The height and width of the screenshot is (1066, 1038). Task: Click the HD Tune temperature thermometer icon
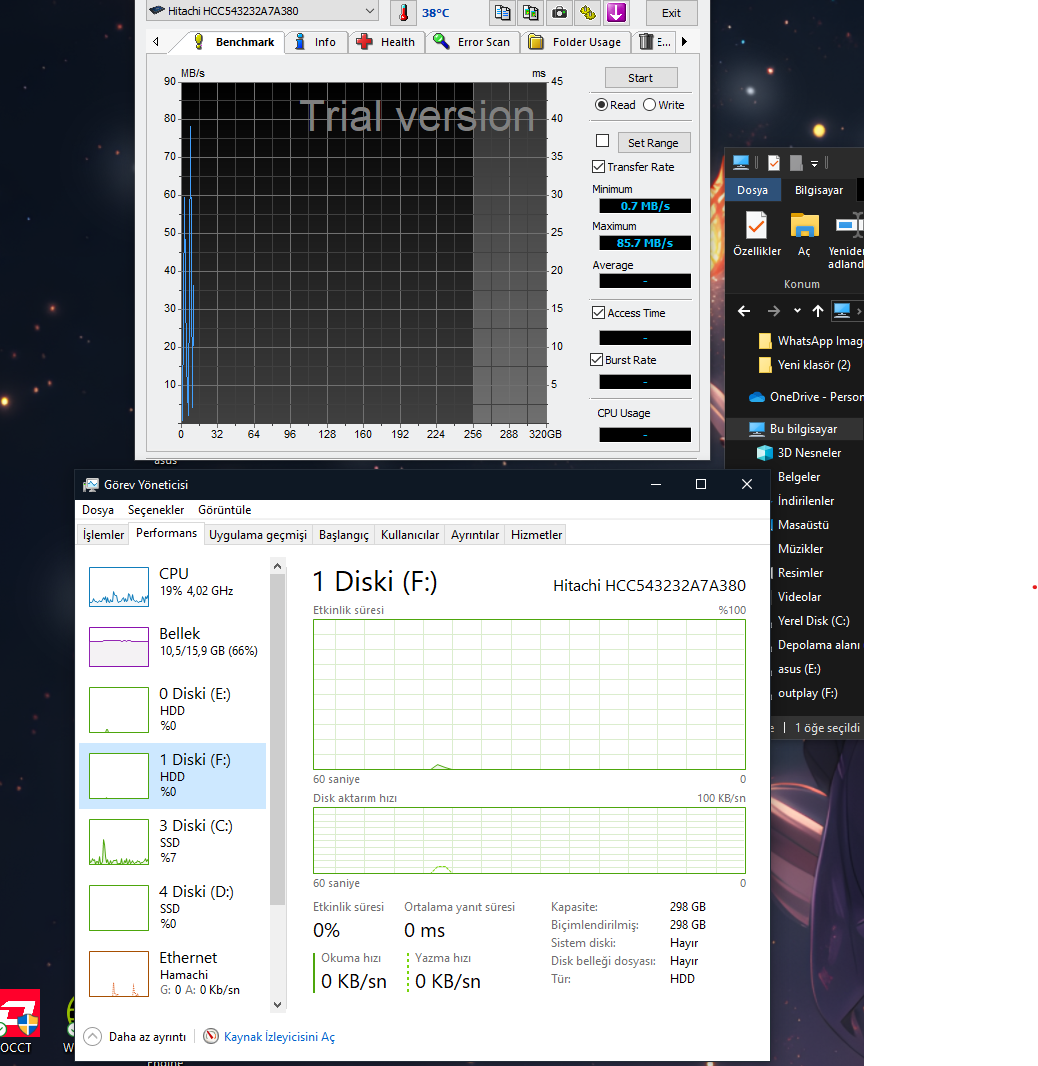(404, 12)
